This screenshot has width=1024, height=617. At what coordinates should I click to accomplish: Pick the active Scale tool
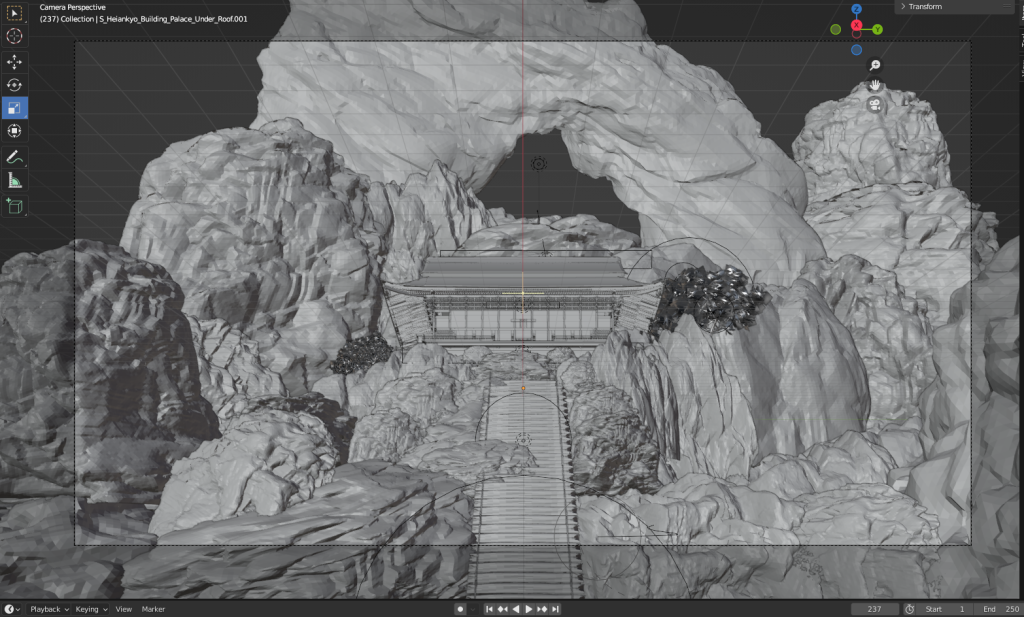(x=14, y=108)
